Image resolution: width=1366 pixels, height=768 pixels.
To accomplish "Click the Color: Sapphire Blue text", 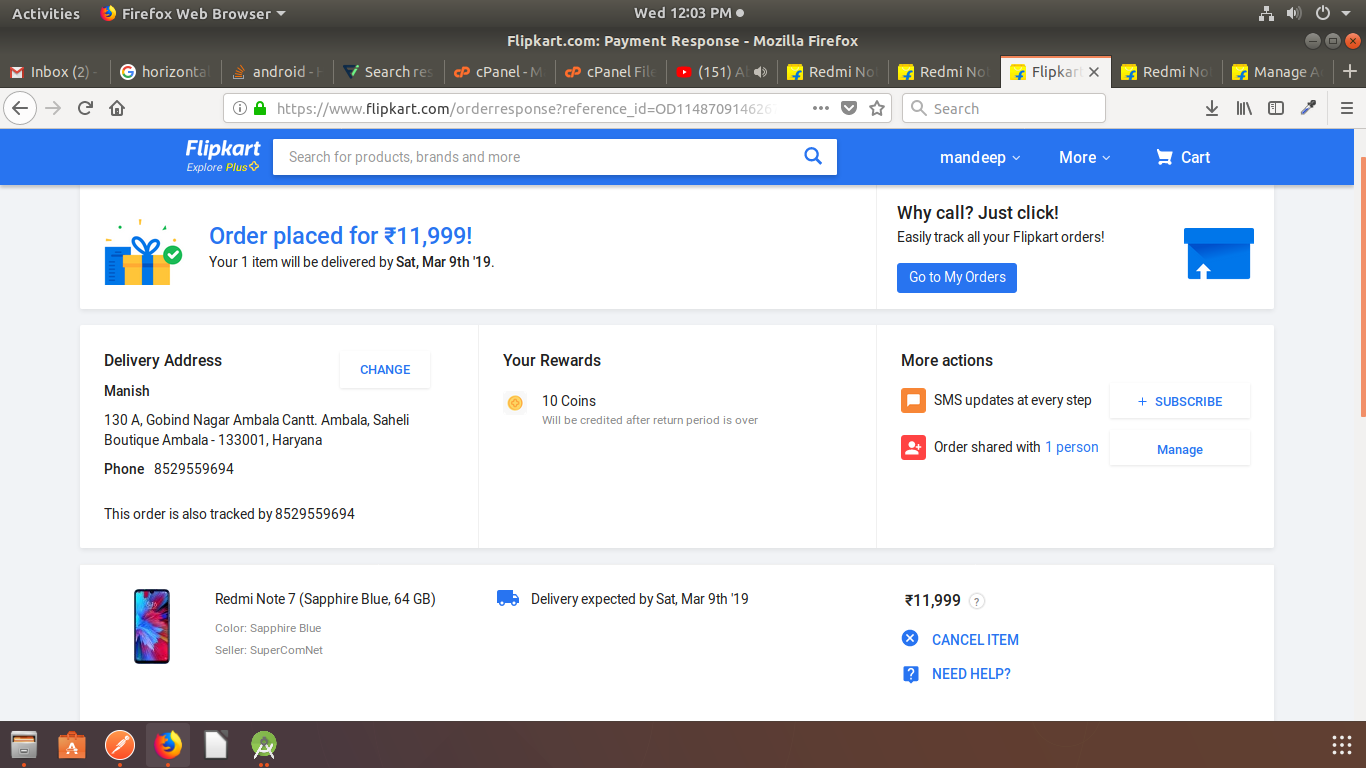I will click(x=268, y=628).
